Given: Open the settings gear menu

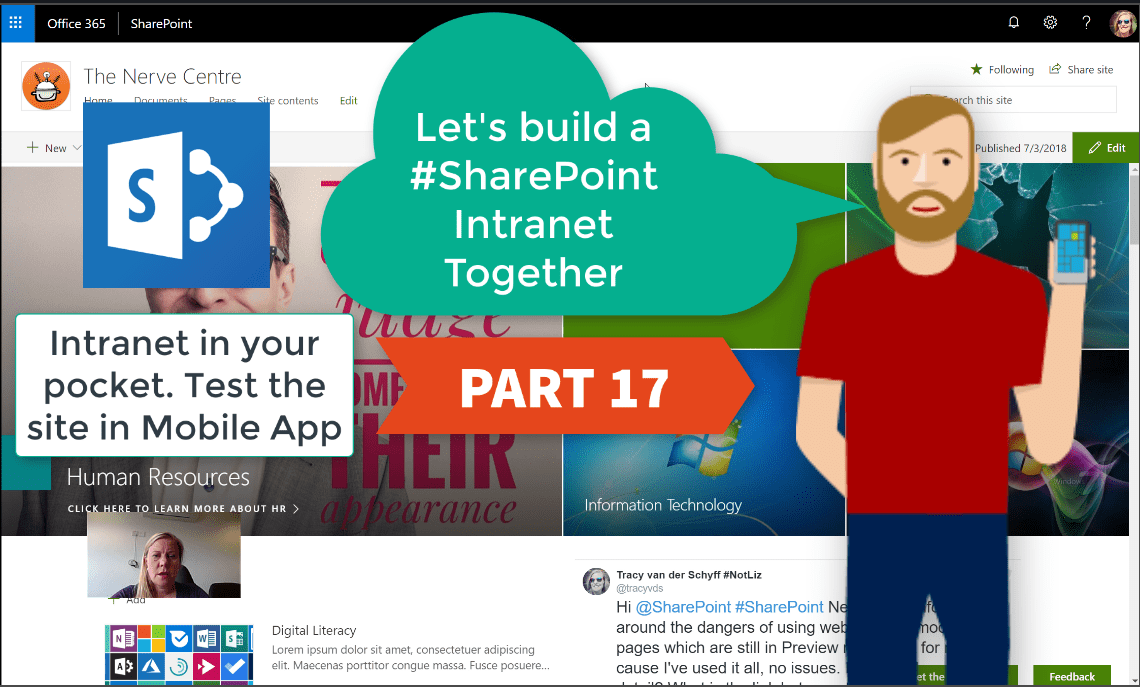Looking at the screenshot, I should tap(1050, 23).
